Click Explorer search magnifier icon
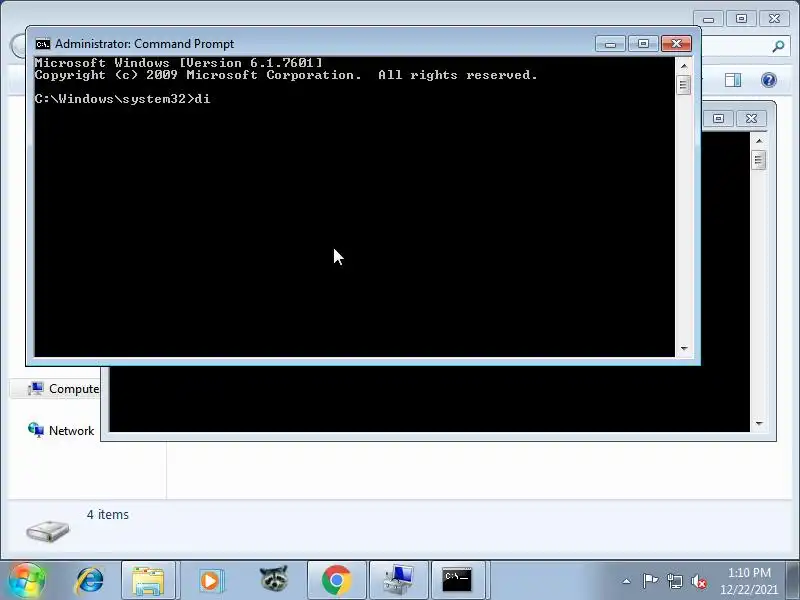 (778, 47)
